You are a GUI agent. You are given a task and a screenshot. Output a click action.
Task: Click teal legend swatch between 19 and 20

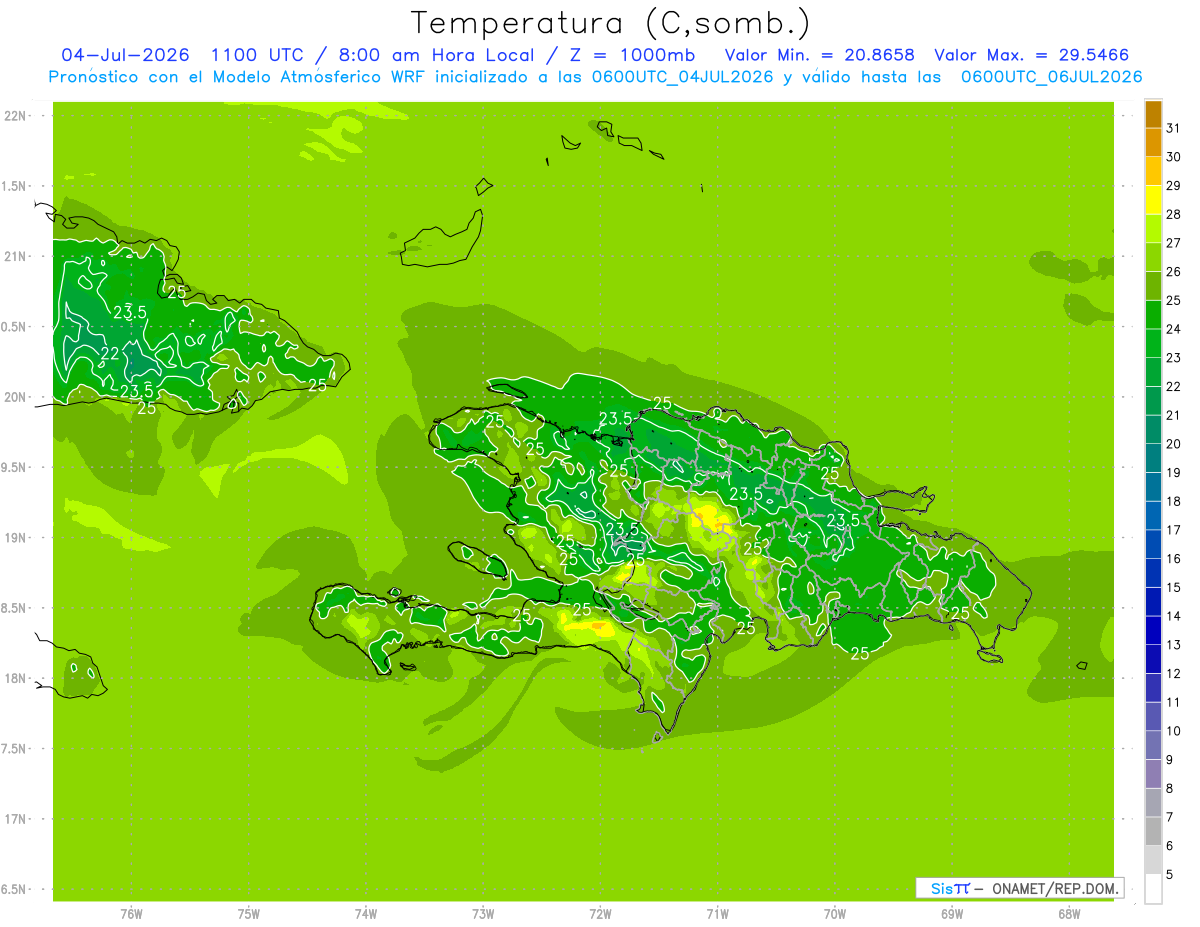tap(1153, 458)
